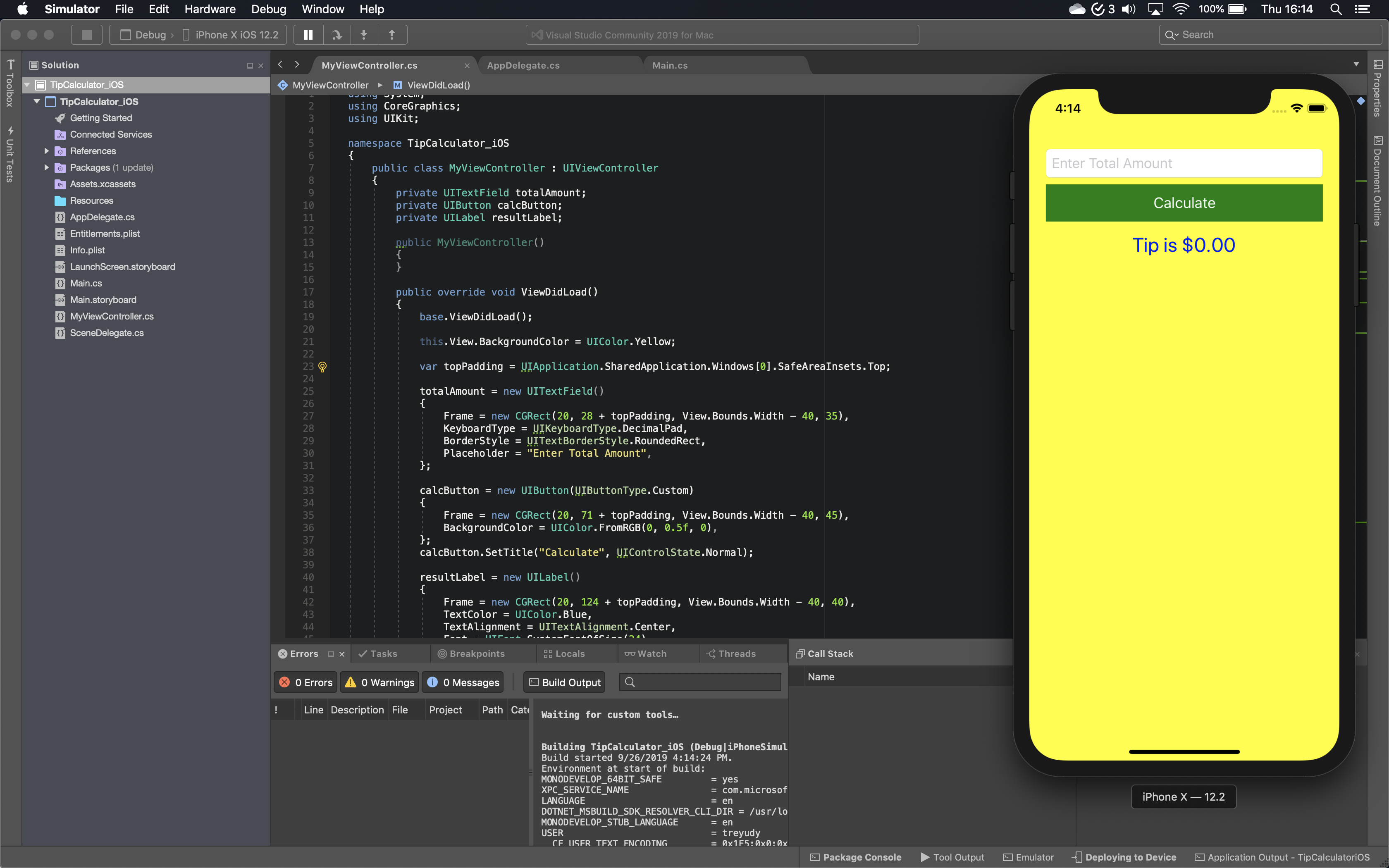Pause the running application

[x=308, y=34]
